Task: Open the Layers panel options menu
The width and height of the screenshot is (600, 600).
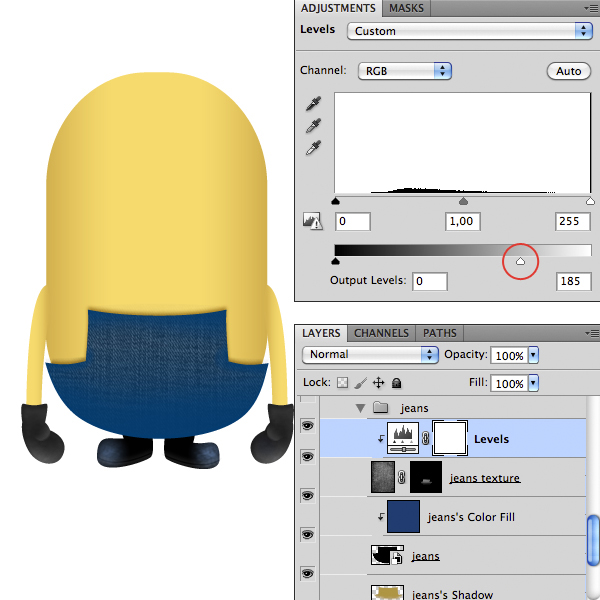Action: [x=591, y=333]
